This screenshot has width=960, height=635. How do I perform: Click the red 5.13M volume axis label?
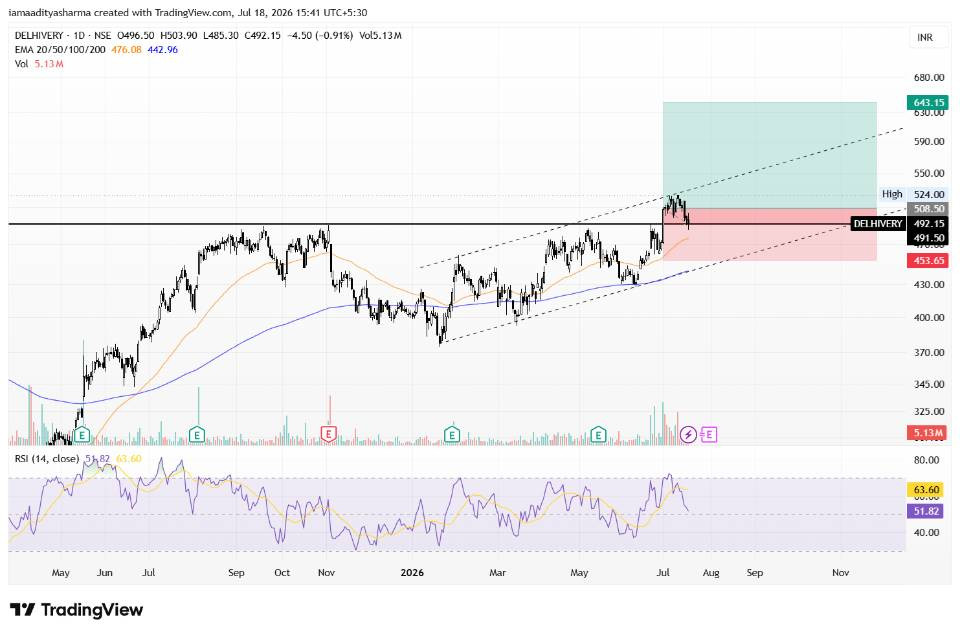click(x=928, y=432)
